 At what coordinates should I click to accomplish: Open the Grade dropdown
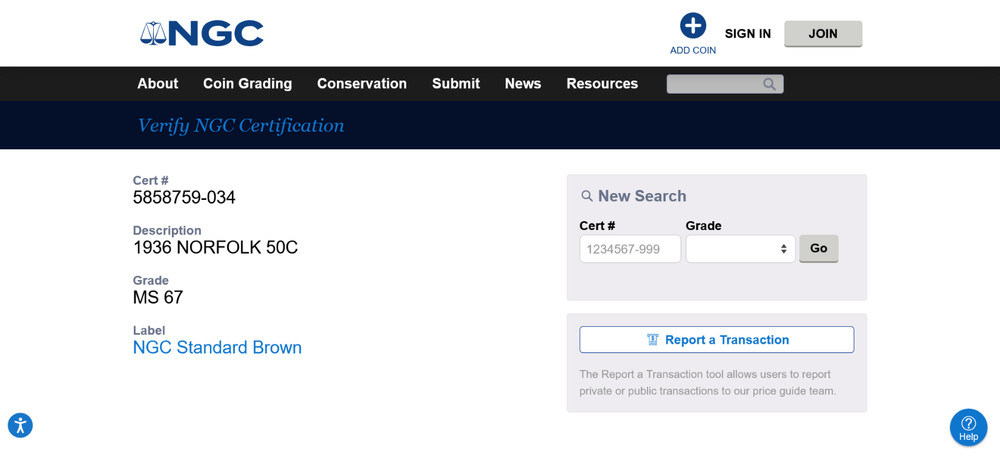pos(740,249)
